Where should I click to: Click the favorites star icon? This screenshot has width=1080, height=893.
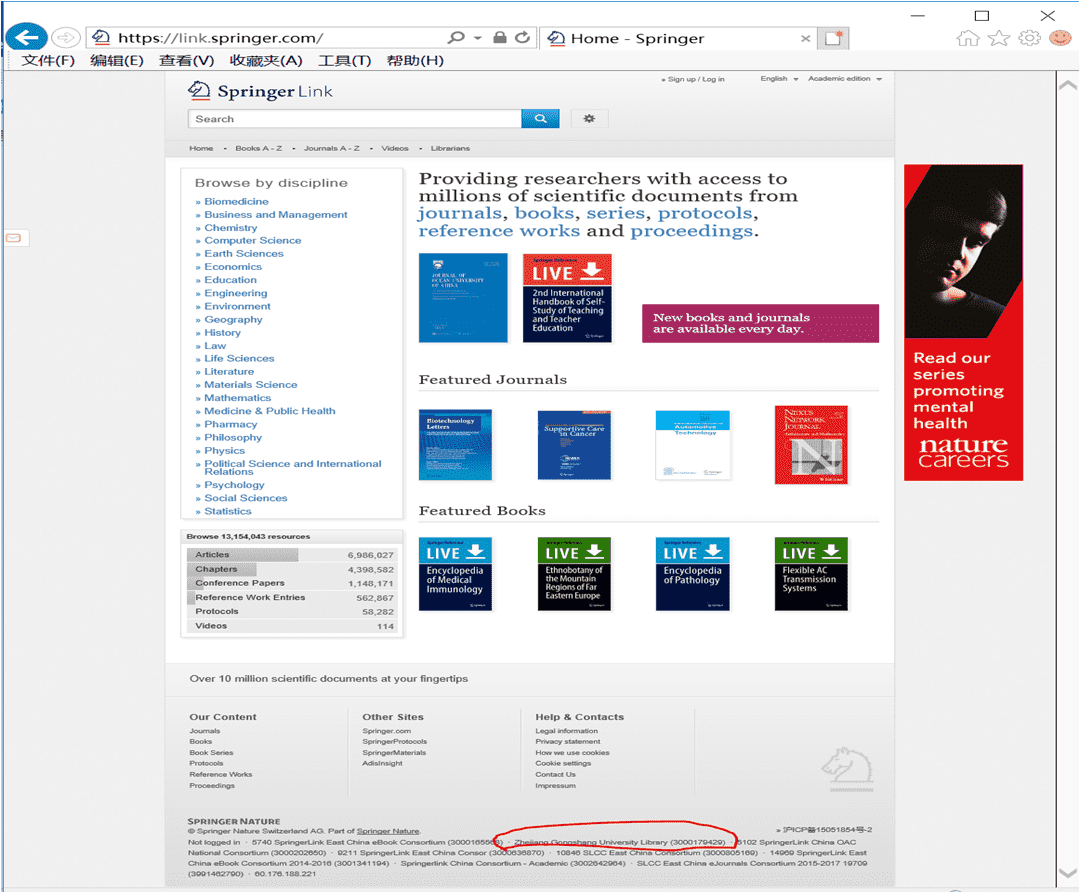pos(998,38)
